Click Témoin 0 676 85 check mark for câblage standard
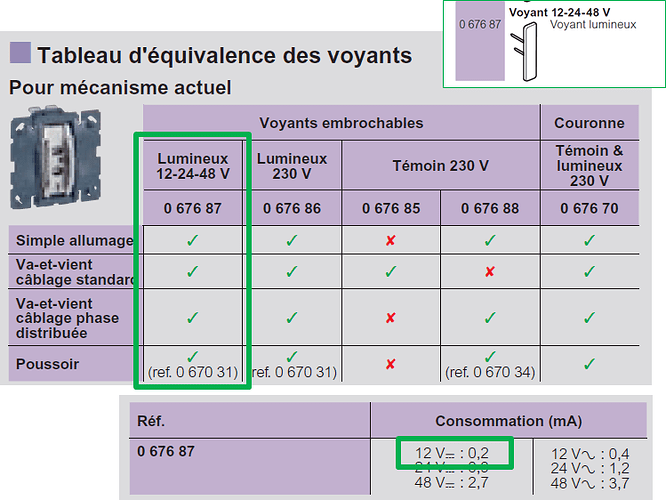This screenshot has width=666, height=500. (x=391, y=272)
